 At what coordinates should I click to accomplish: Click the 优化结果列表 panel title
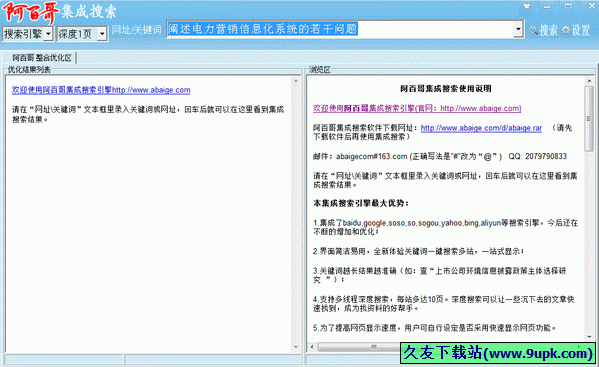tap(29, 70)
